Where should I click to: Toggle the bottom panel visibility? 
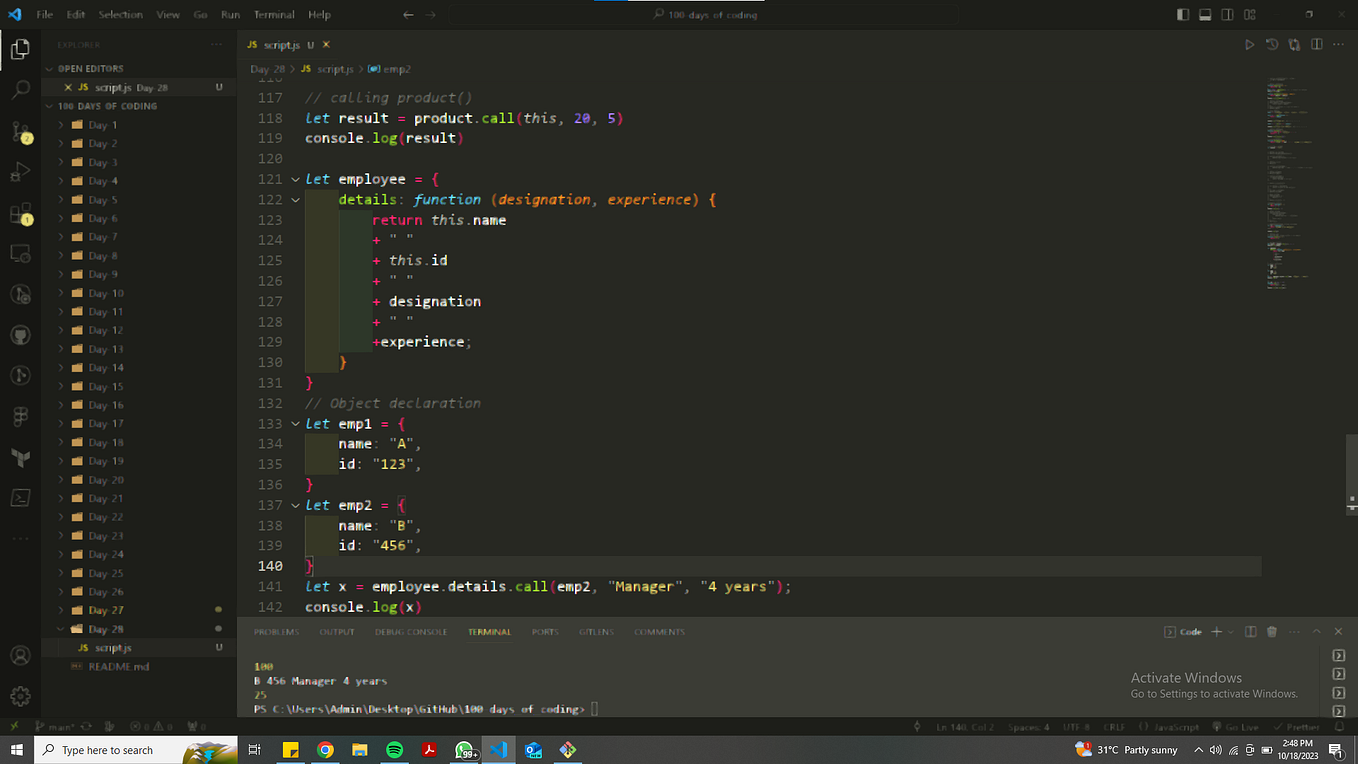[x=1205, y=15]
